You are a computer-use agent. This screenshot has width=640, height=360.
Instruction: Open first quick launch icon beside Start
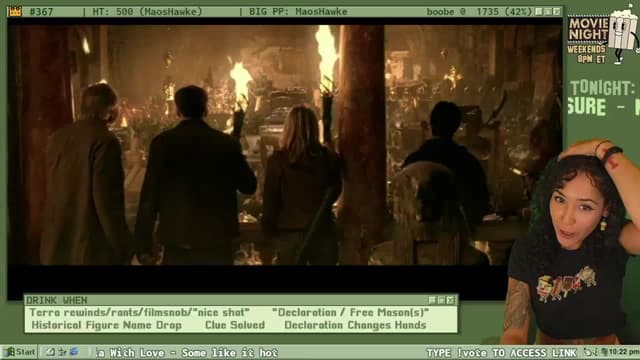point(50,352)
